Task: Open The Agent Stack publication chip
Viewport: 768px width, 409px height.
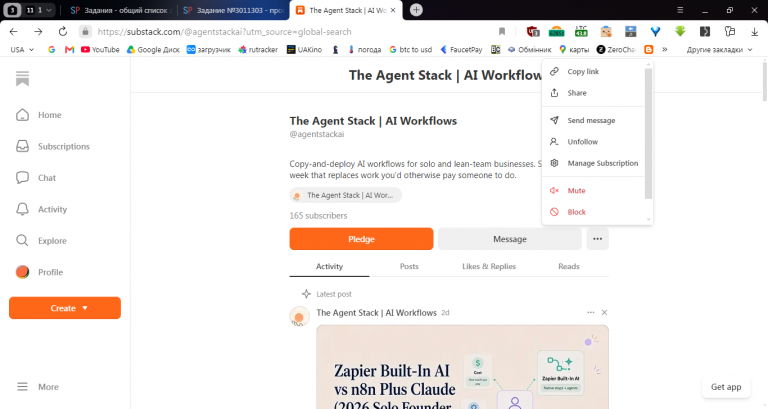Action: point(345,195)
